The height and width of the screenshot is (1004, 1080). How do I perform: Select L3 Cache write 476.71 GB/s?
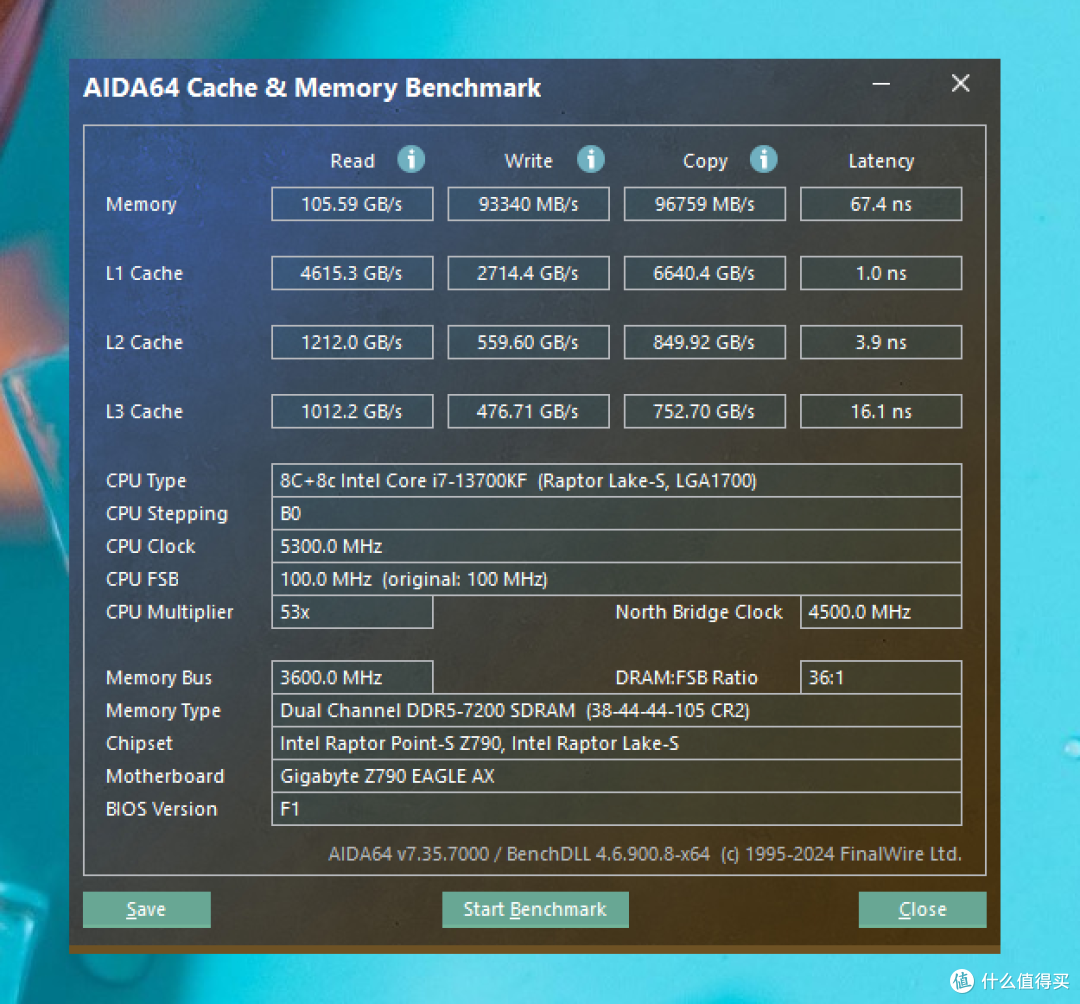click(x=528, y=411)
